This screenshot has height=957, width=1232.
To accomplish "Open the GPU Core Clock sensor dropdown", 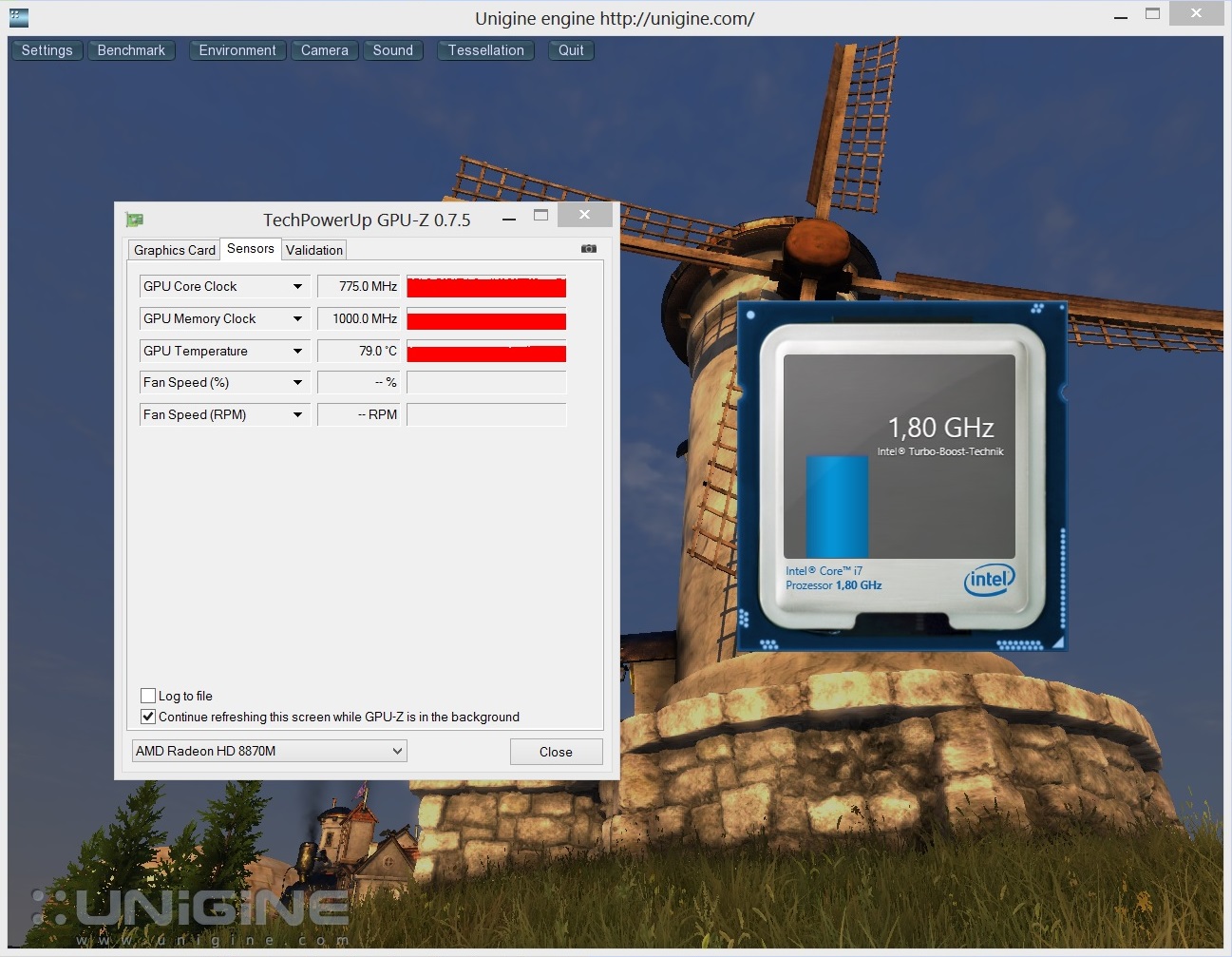I will point(297,286).
